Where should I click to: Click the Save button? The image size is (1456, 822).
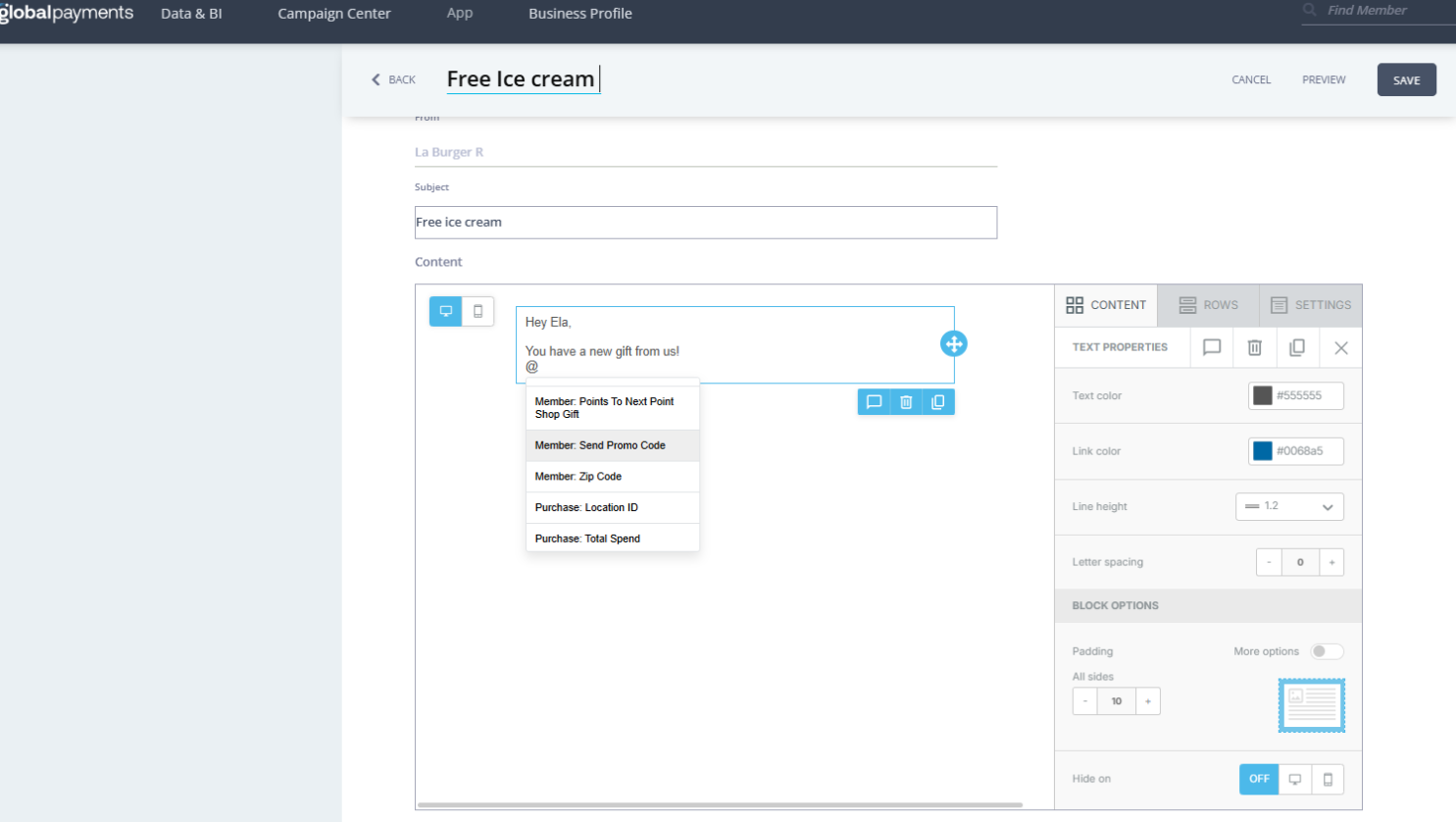(x=1406, y=80)
